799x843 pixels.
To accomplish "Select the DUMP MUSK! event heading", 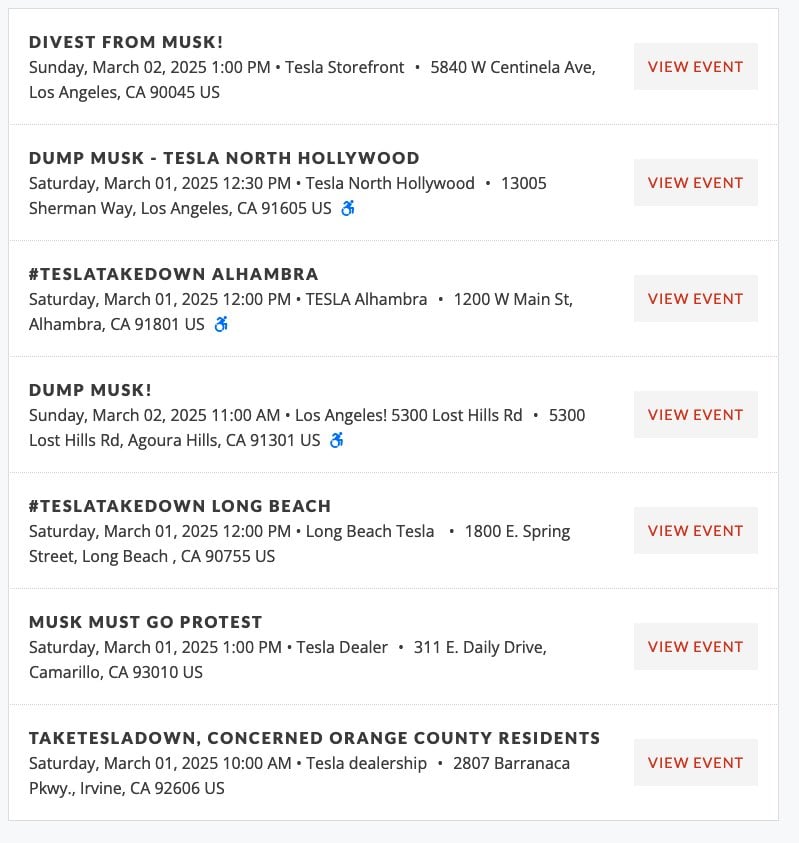I will (90, 390).
